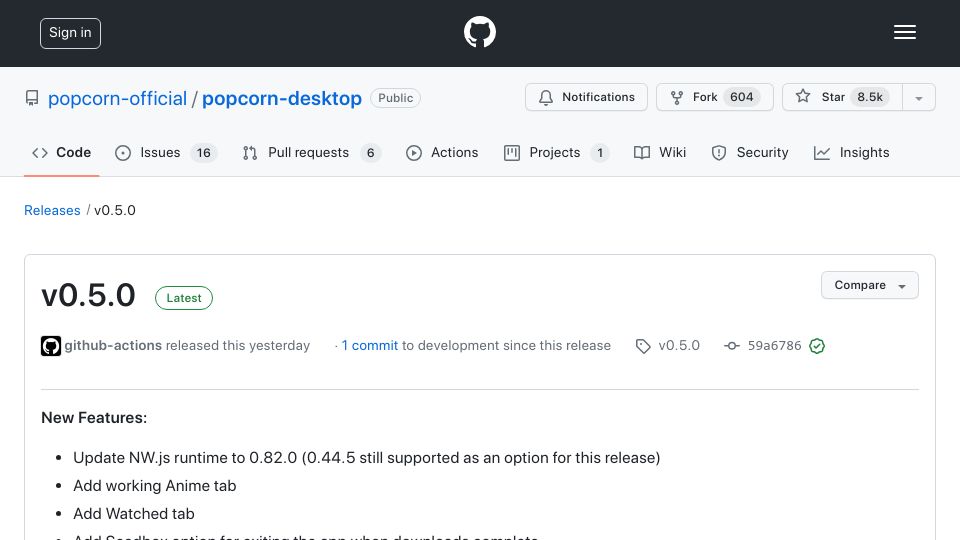Screen dimensions: 960x540
Task: Star the popcorn-desktop repository
Action: click(x=842, y=97)
